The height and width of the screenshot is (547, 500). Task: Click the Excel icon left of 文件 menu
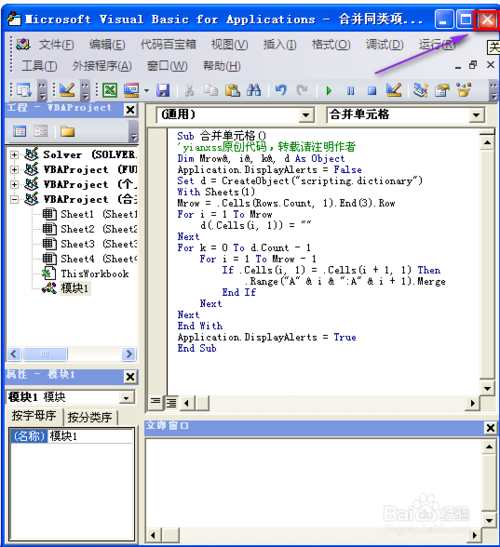[x=23, y=44]
